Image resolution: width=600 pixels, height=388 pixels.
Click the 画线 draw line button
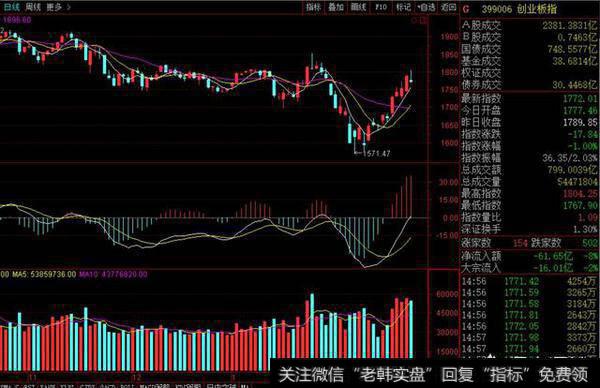click(x=358, y=7)
